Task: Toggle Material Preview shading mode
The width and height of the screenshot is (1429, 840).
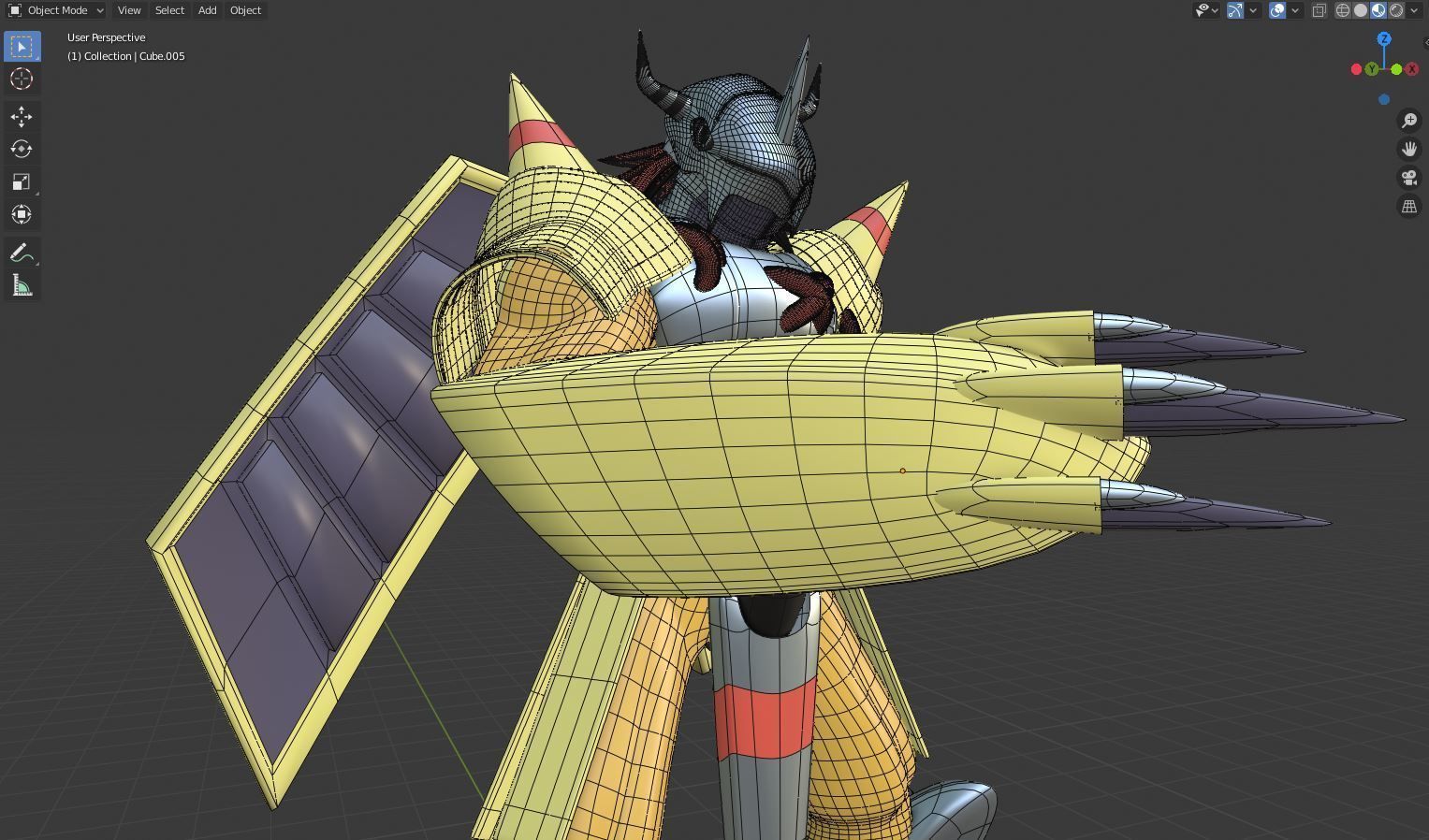Action: tap(1377, 10)
